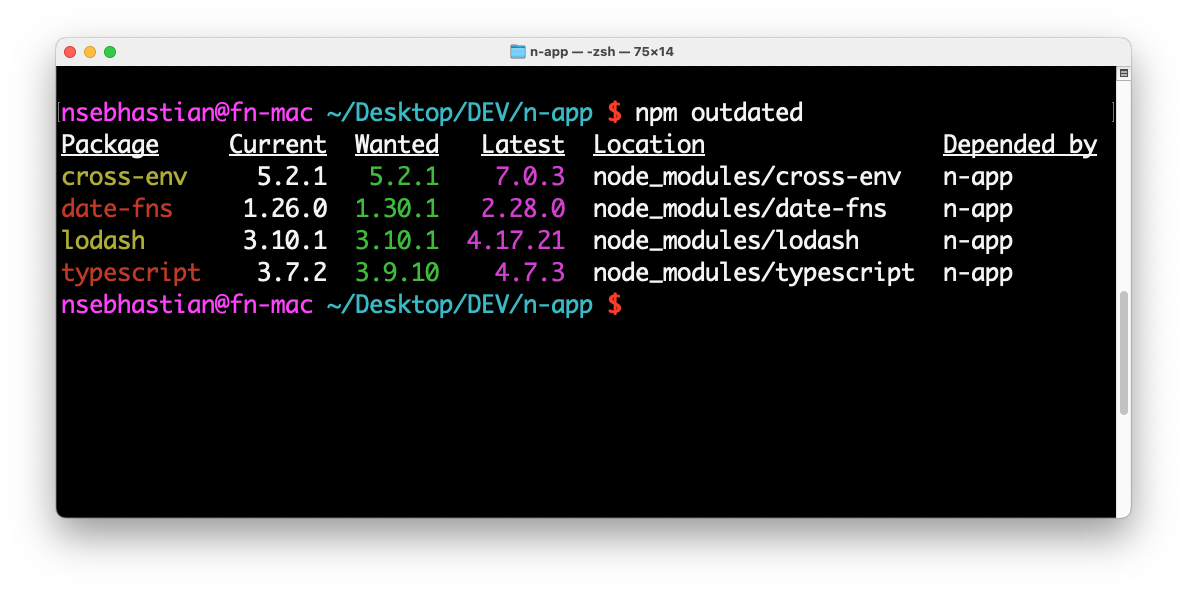The image size is (1187, 592).
Task: Minimize the terminal with yellow button
Action: pyautogui.click(x=90, y=51)
